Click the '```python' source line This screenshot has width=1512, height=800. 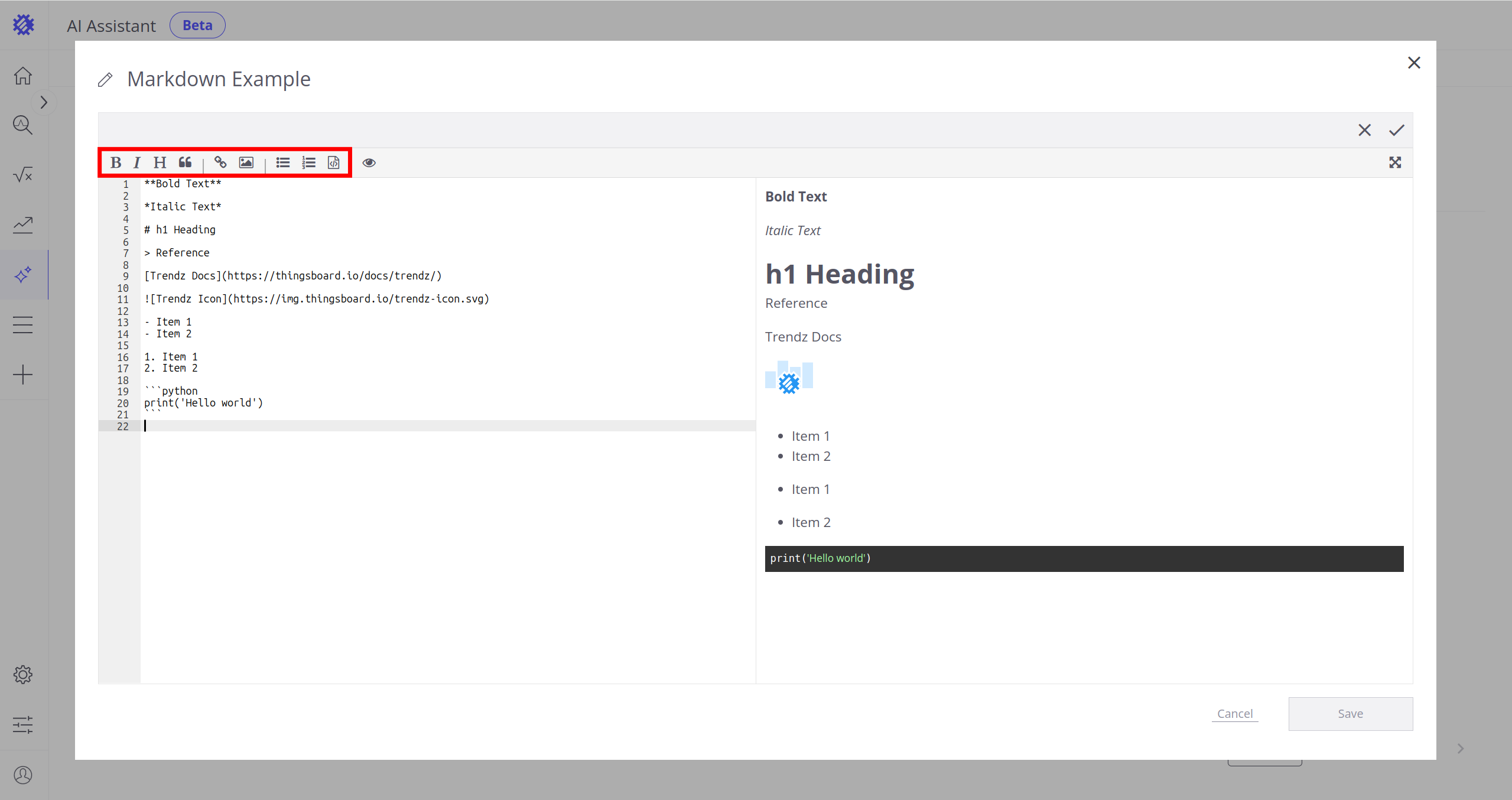pos(171,391)
